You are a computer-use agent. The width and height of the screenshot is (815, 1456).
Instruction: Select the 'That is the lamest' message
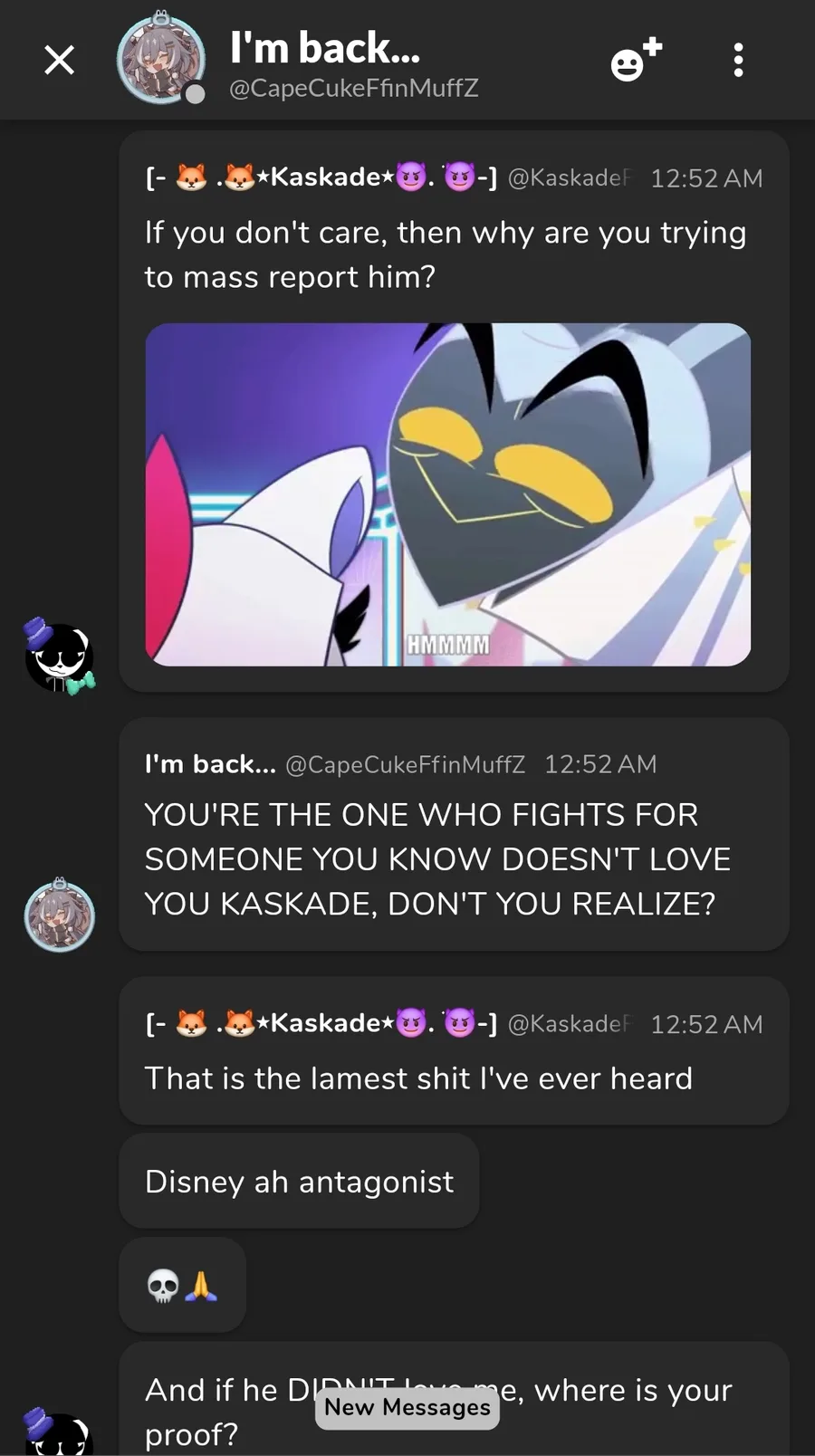coord(418,1078)
